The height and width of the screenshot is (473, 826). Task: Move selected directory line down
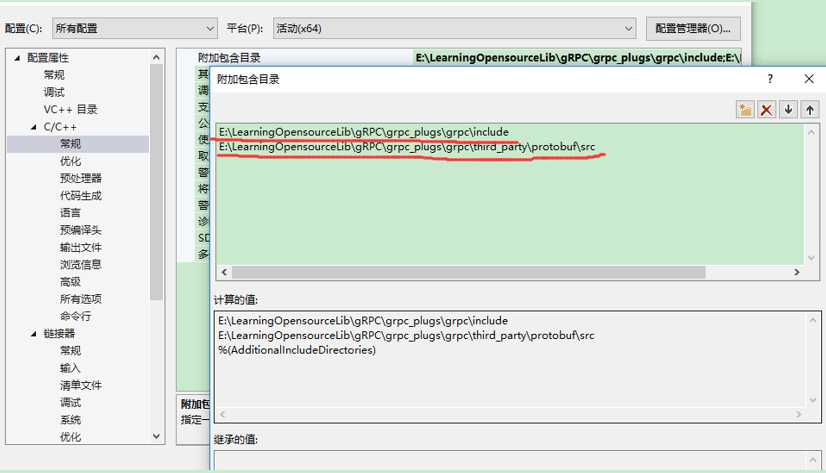click(788, 110)
